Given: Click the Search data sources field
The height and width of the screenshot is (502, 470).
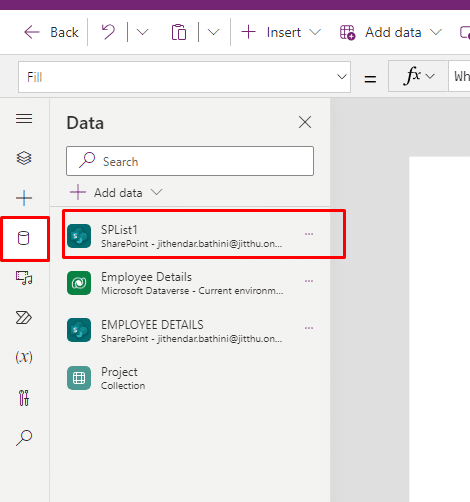Looking at the screenshot, I should coord(190,161).
